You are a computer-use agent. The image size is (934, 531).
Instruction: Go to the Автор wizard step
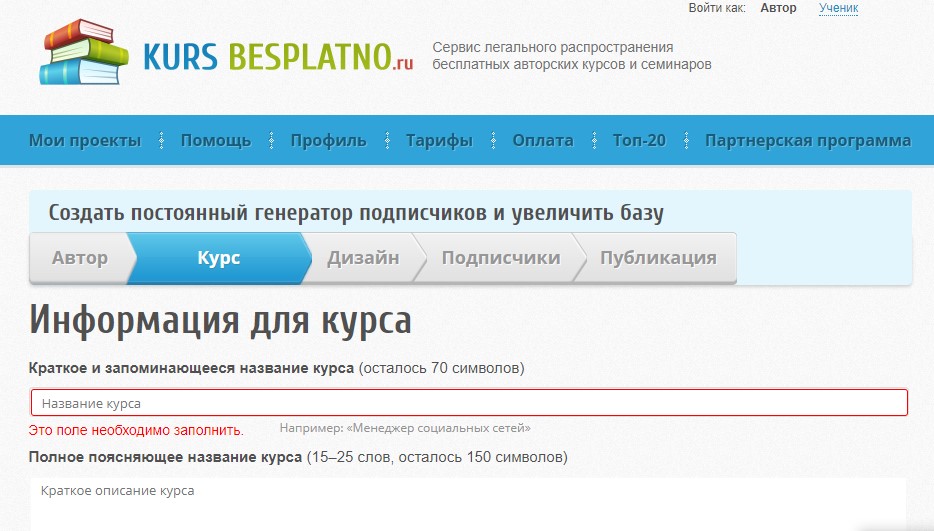(80, 258)
